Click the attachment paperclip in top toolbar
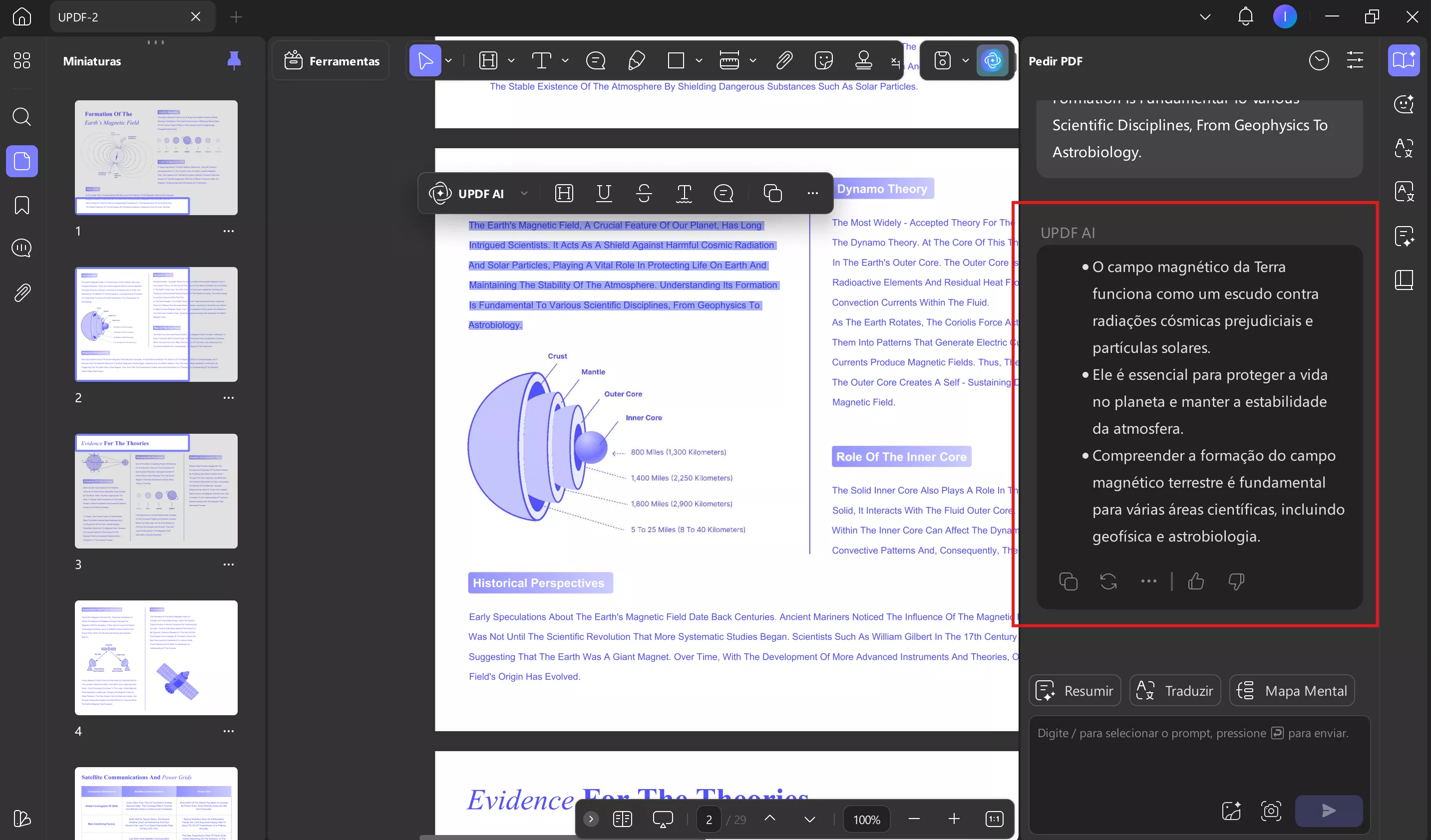 (784, 60)
